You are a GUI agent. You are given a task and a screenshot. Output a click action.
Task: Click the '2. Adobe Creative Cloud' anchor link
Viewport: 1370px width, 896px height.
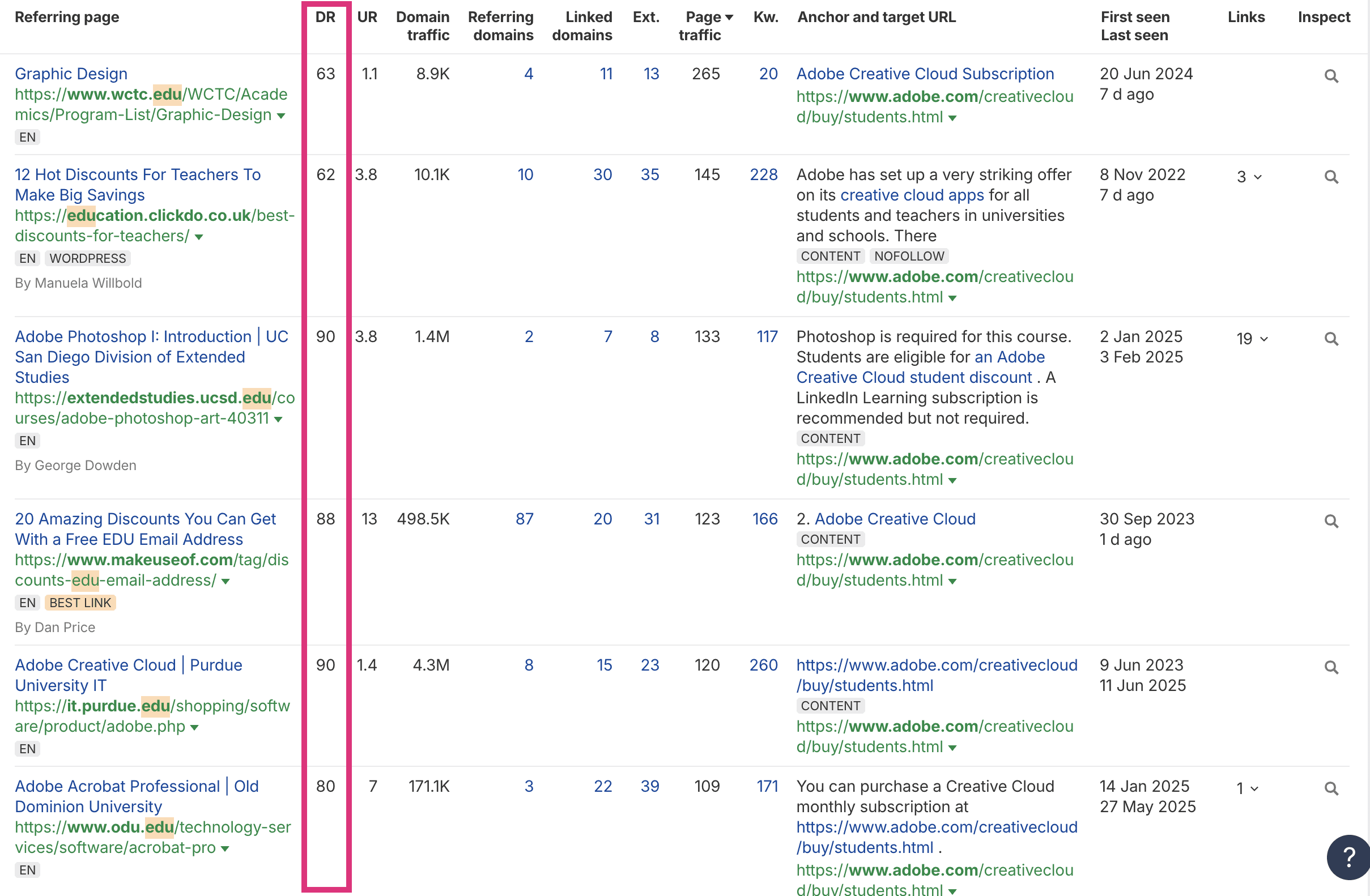(895, 519)
